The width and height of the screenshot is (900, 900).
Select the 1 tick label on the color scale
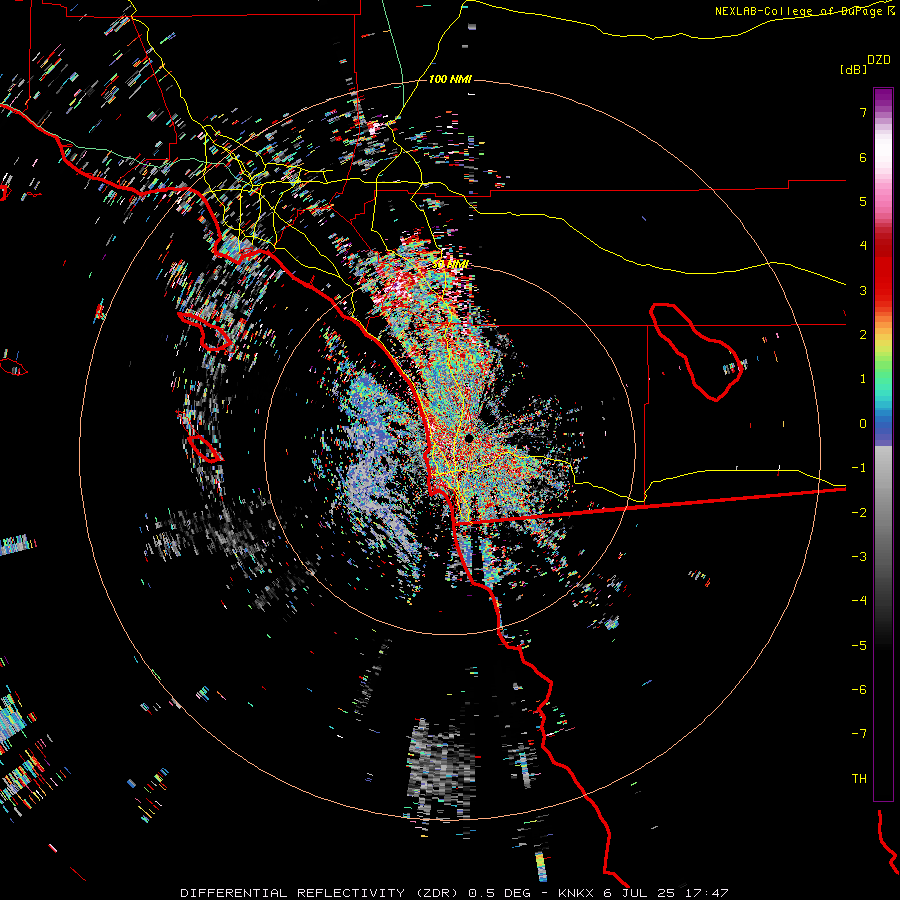point(863,379)
